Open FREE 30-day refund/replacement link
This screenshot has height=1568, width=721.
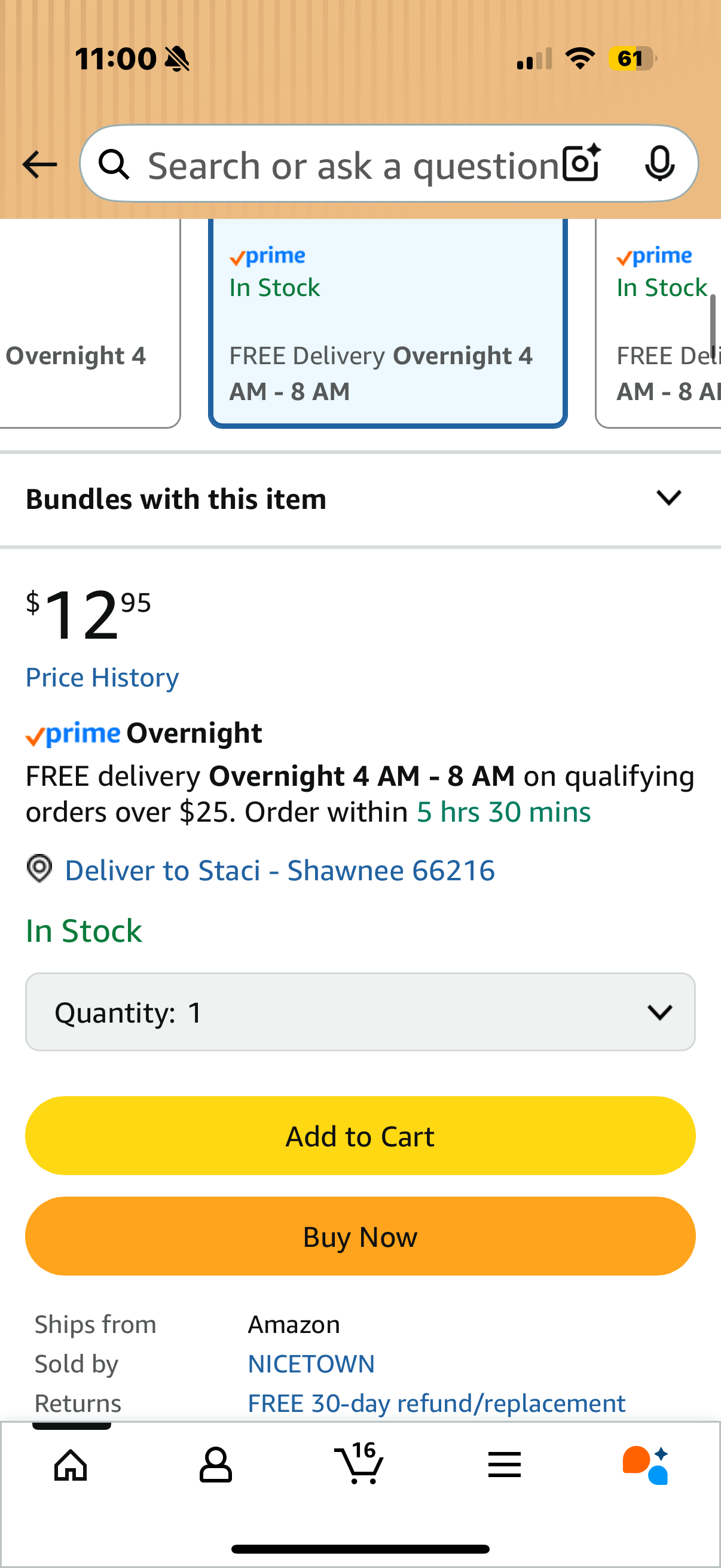(x=436, y=1403)
